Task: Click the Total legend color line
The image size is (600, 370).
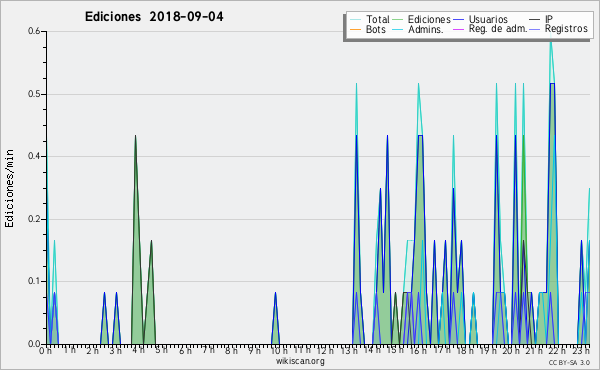Action: 355,20
